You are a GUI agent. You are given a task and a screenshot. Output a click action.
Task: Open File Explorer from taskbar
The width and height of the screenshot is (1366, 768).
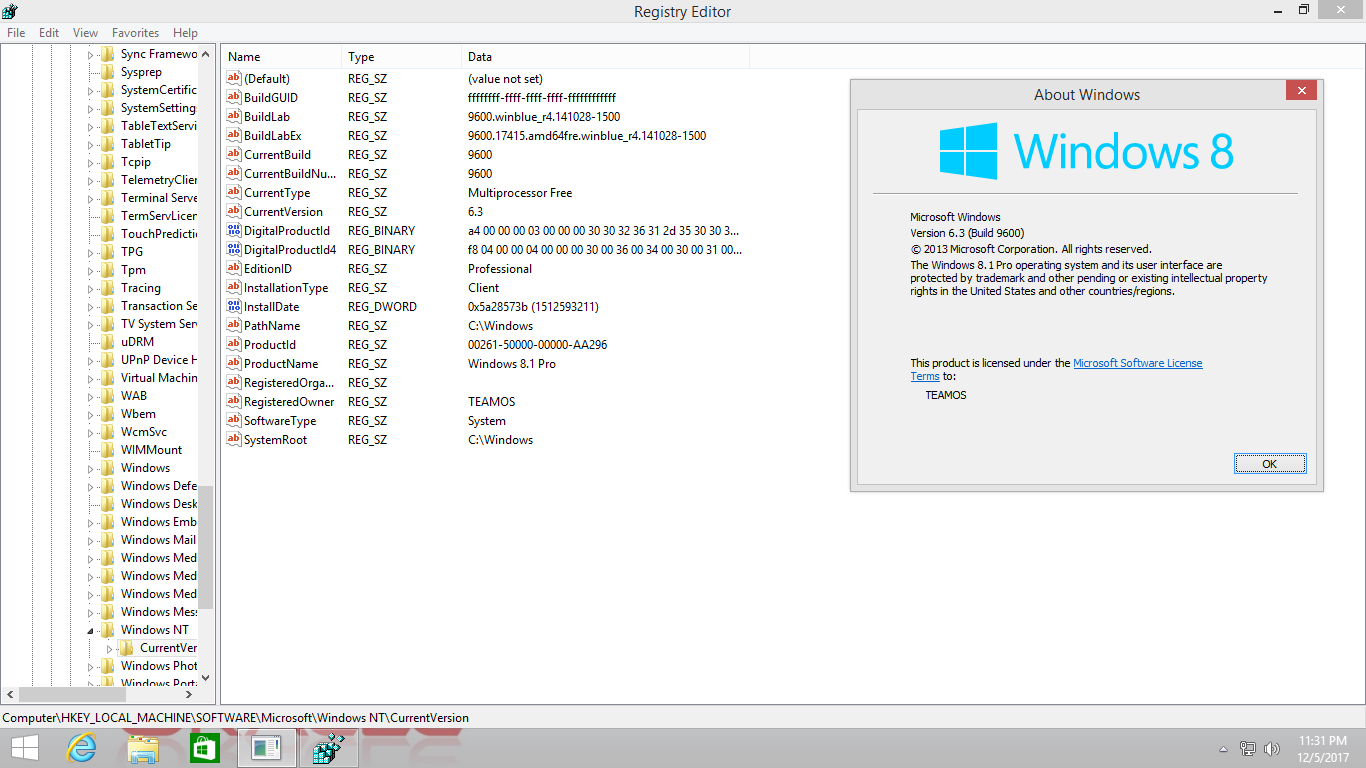pos(143,748)
